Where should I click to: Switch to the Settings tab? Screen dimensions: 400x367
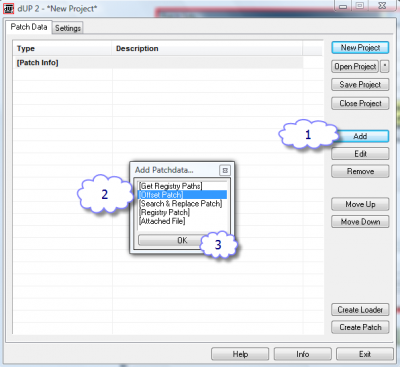[68, 28]
